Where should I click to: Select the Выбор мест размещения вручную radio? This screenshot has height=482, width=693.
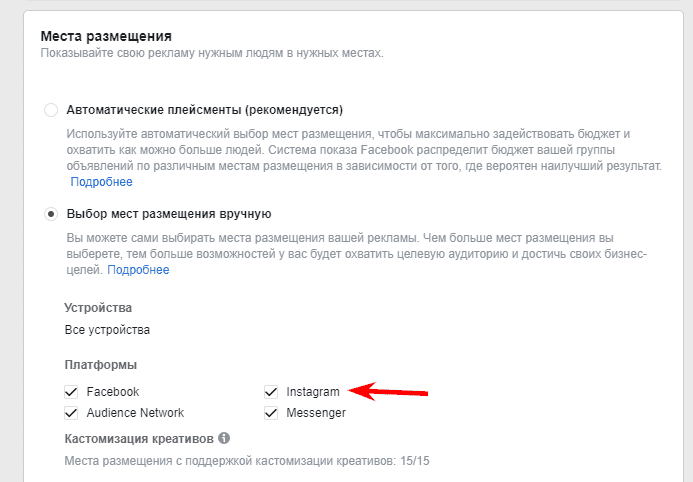(x=51, y=214)
